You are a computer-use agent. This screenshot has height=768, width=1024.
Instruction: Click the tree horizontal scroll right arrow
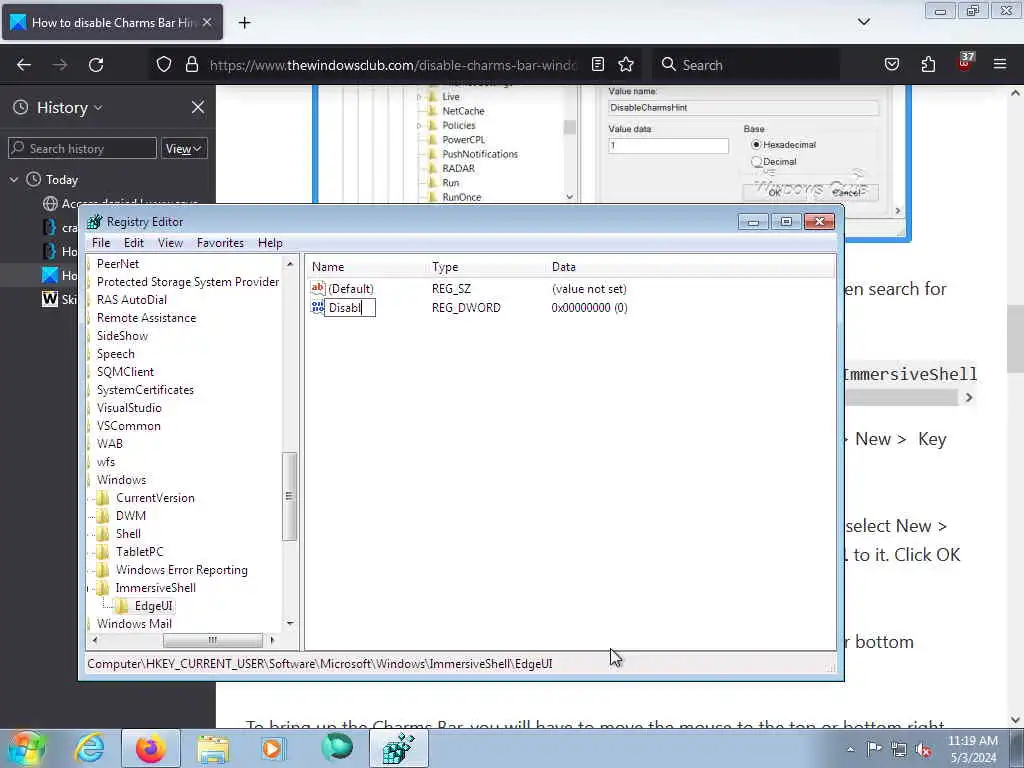[272, 640]
